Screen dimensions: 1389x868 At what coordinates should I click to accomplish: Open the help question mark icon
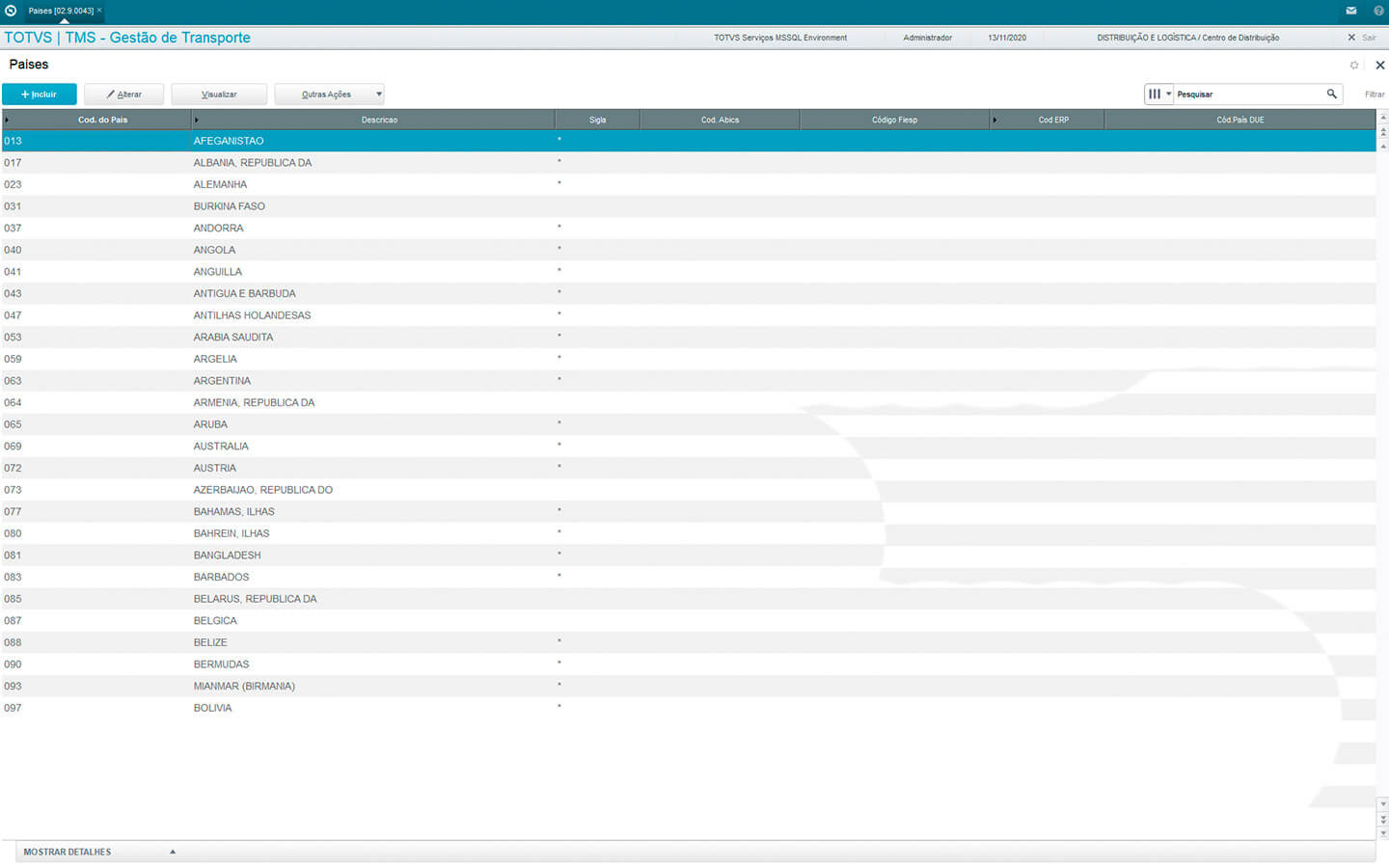1378,11
